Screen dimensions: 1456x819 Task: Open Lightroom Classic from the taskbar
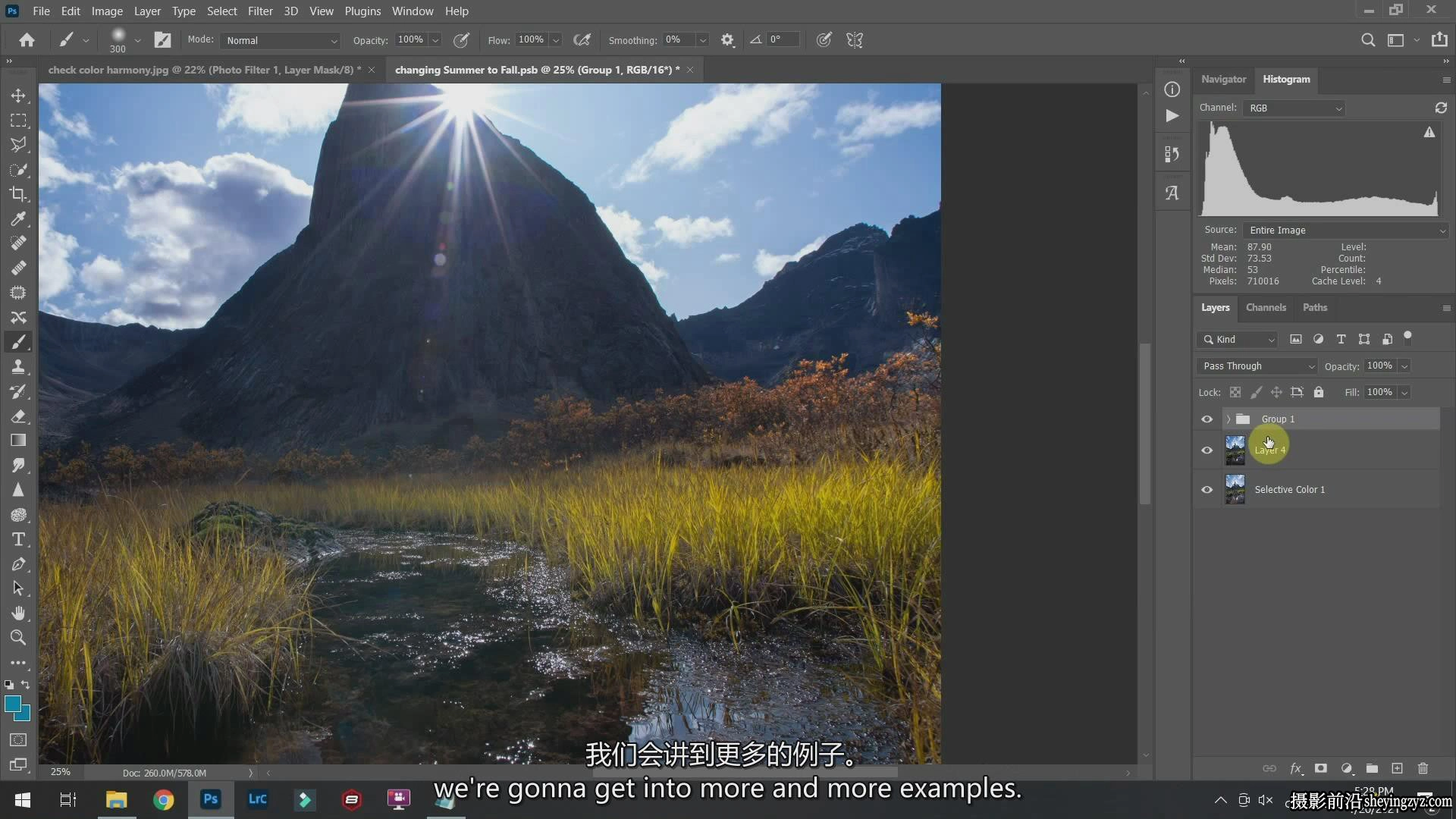point(257,799)
